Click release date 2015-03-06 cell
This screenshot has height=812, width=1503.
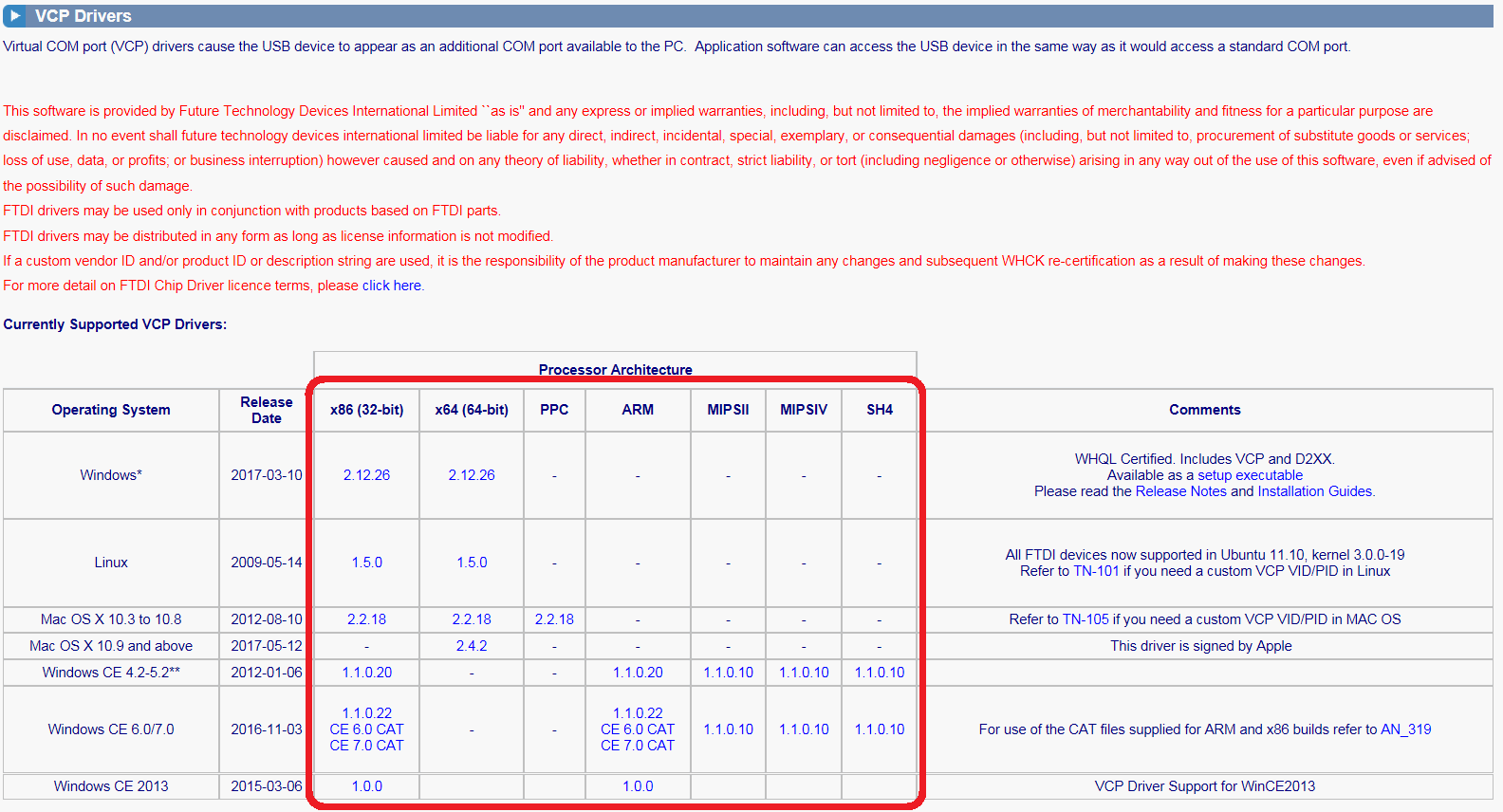tap(267, 786)
